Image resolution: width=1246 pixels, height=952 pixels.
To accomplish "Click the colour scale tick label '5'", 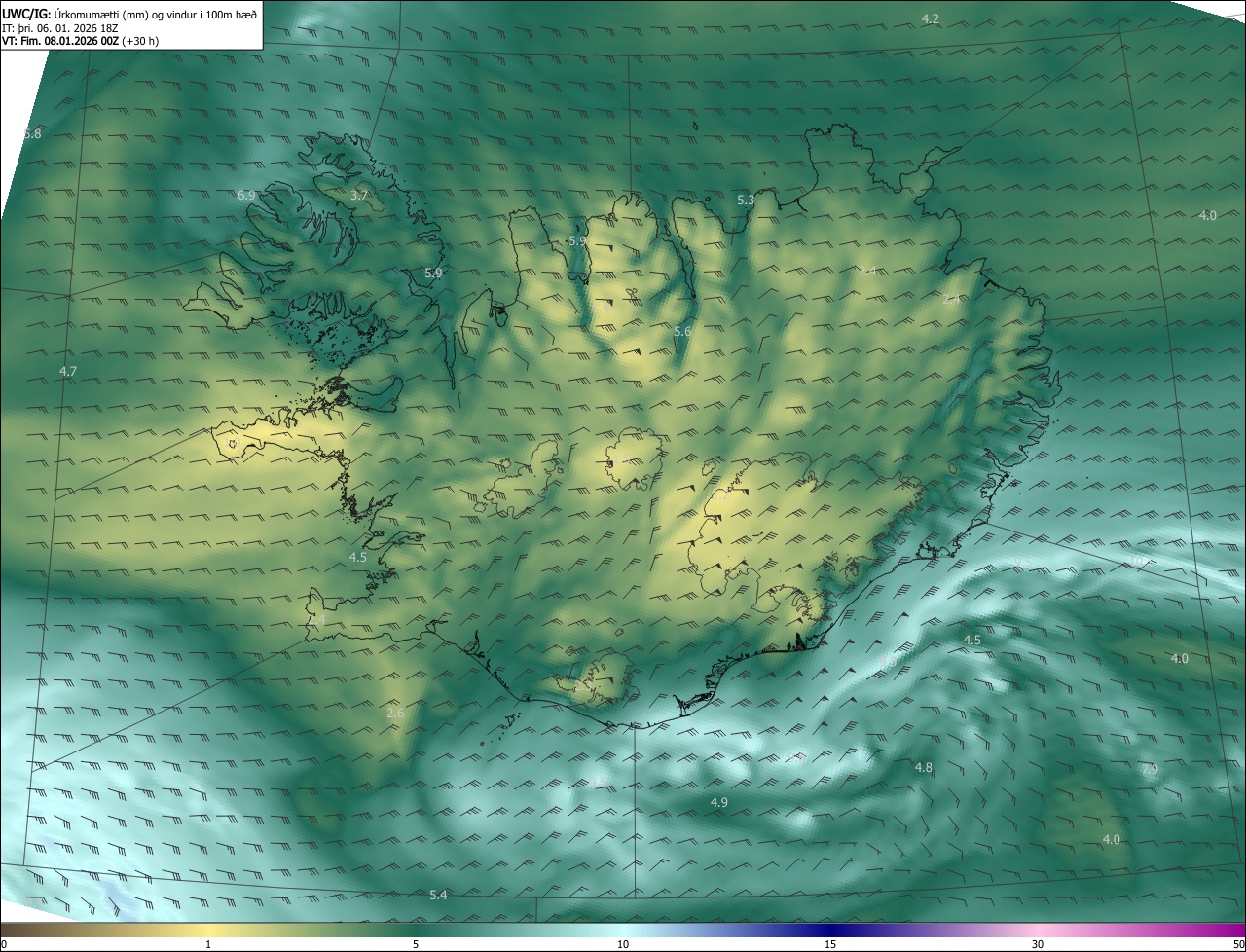I will [x=416, y=944].
